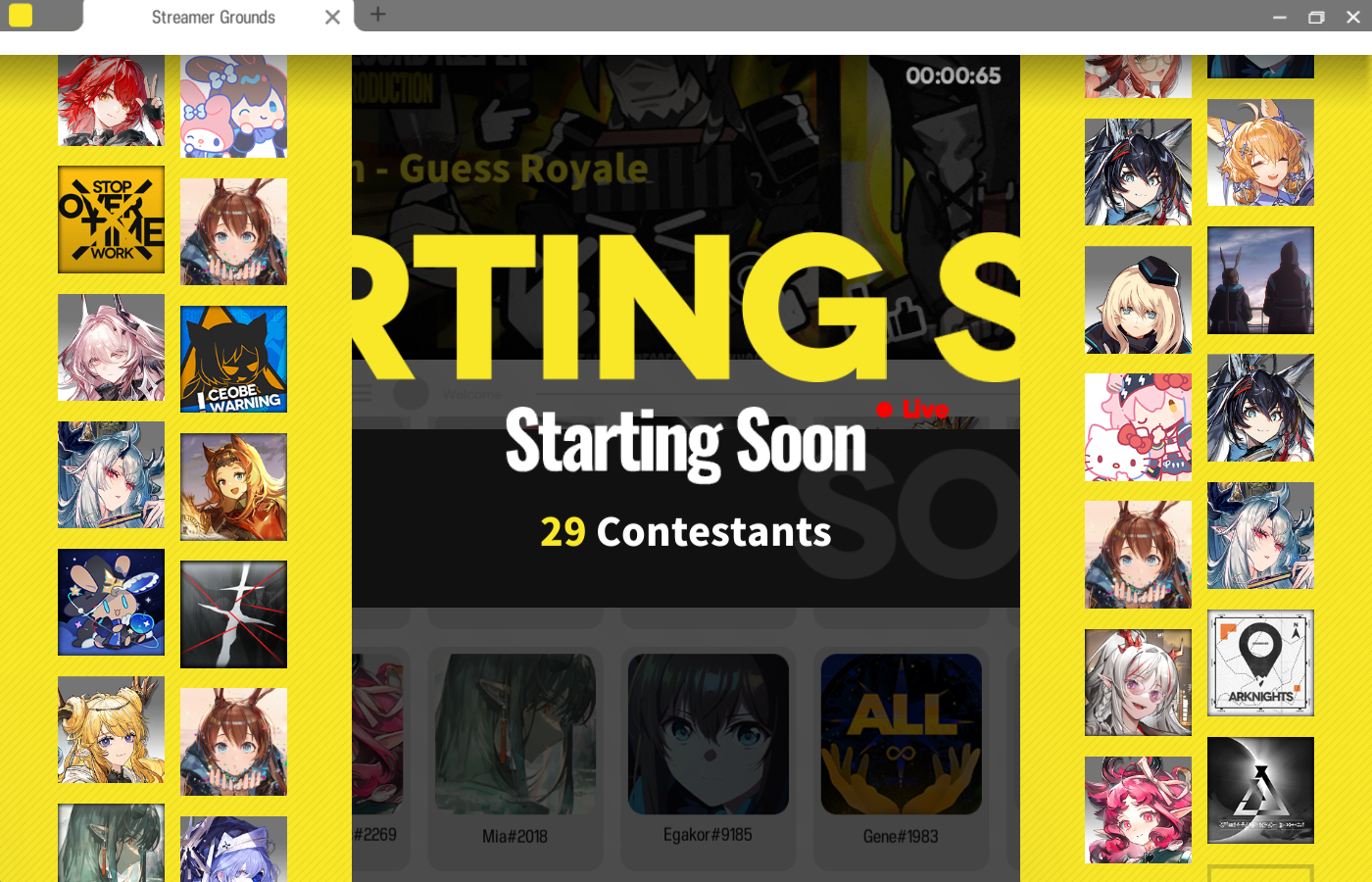Click the Egakor#9185 name label
The image size is (1372, 882).
pos(708,835)
